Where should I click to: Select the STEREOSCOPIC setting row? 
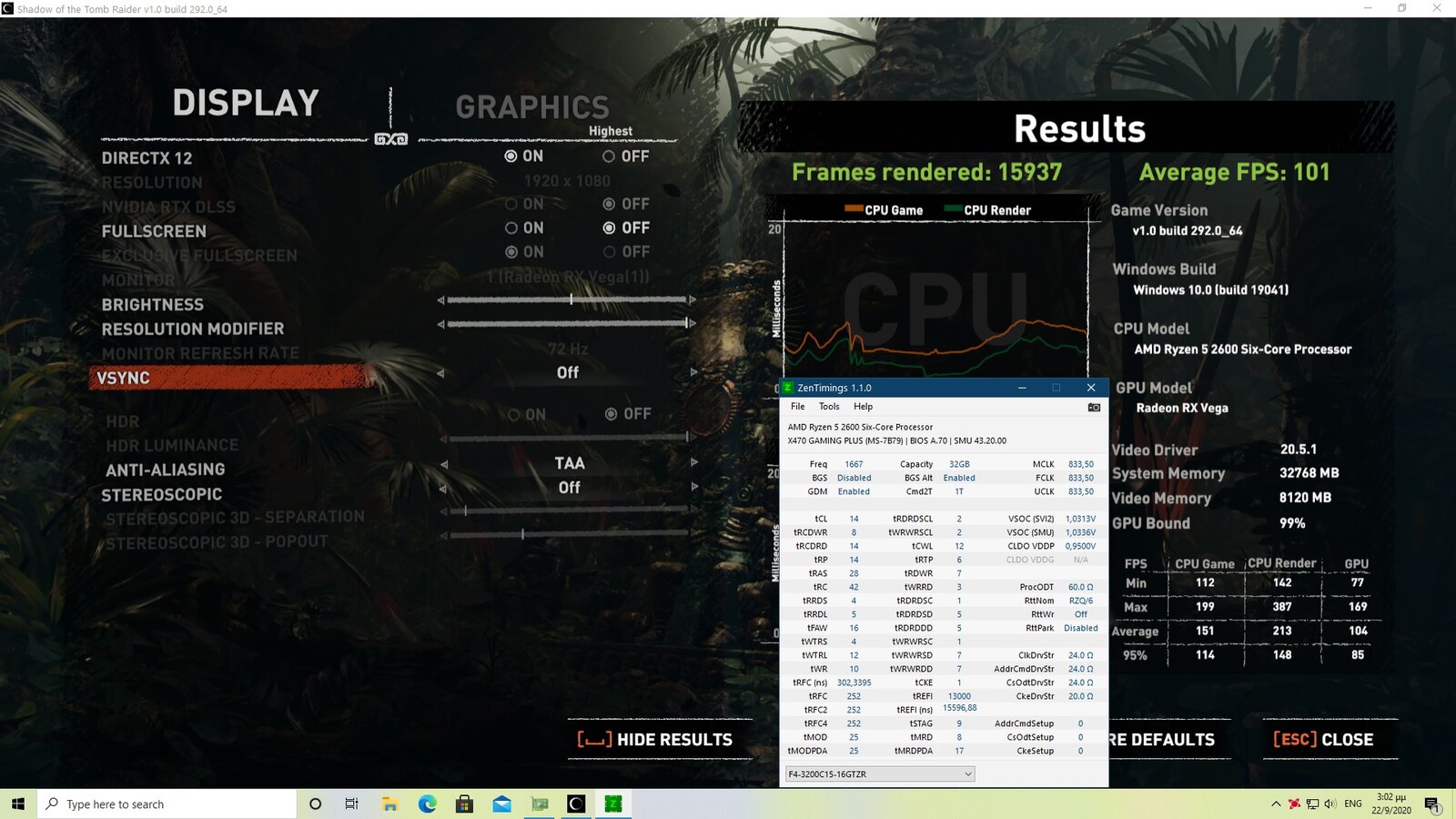(162, 495)
